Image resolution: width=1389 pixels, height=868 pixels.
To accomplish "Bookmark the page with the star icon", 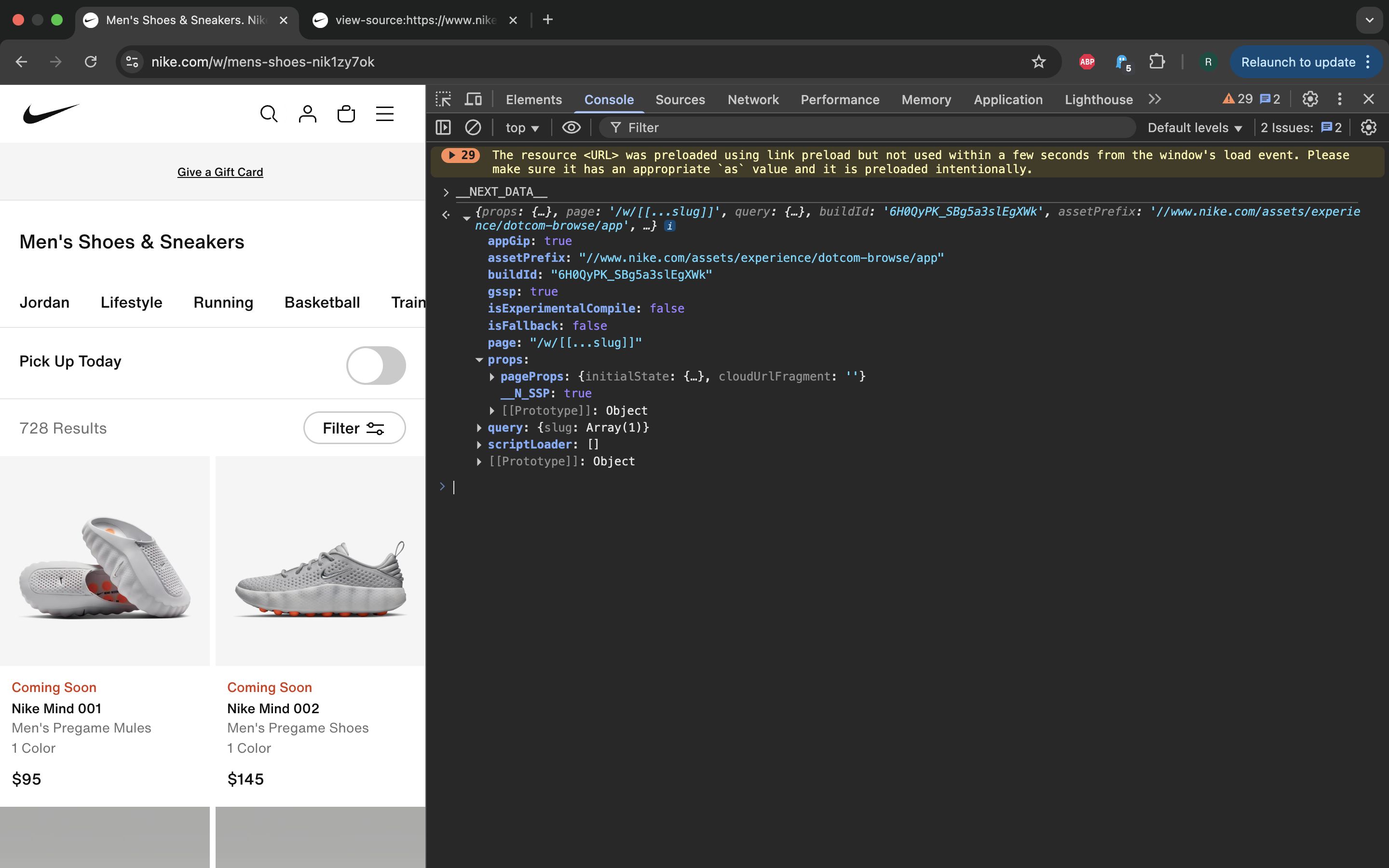I will pos(1038,62).
